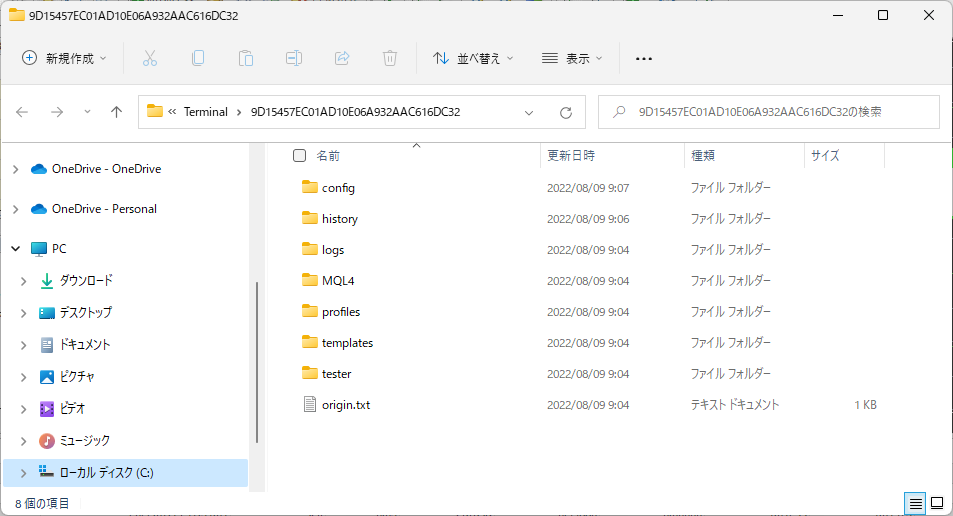The image size is (953, 516).
Task: Select the templates folder icon
Action: (310, 342)
